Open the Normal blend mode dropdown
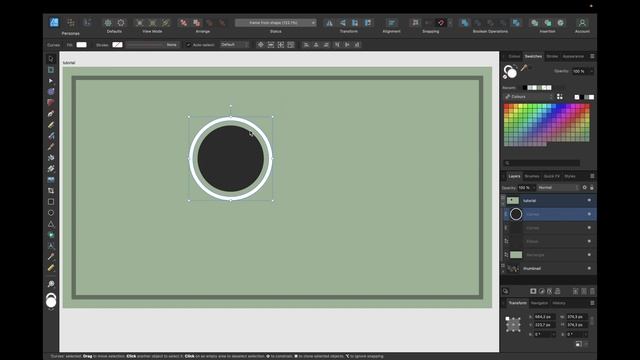The width and height of the screenshot is (640, 360). 558,188
